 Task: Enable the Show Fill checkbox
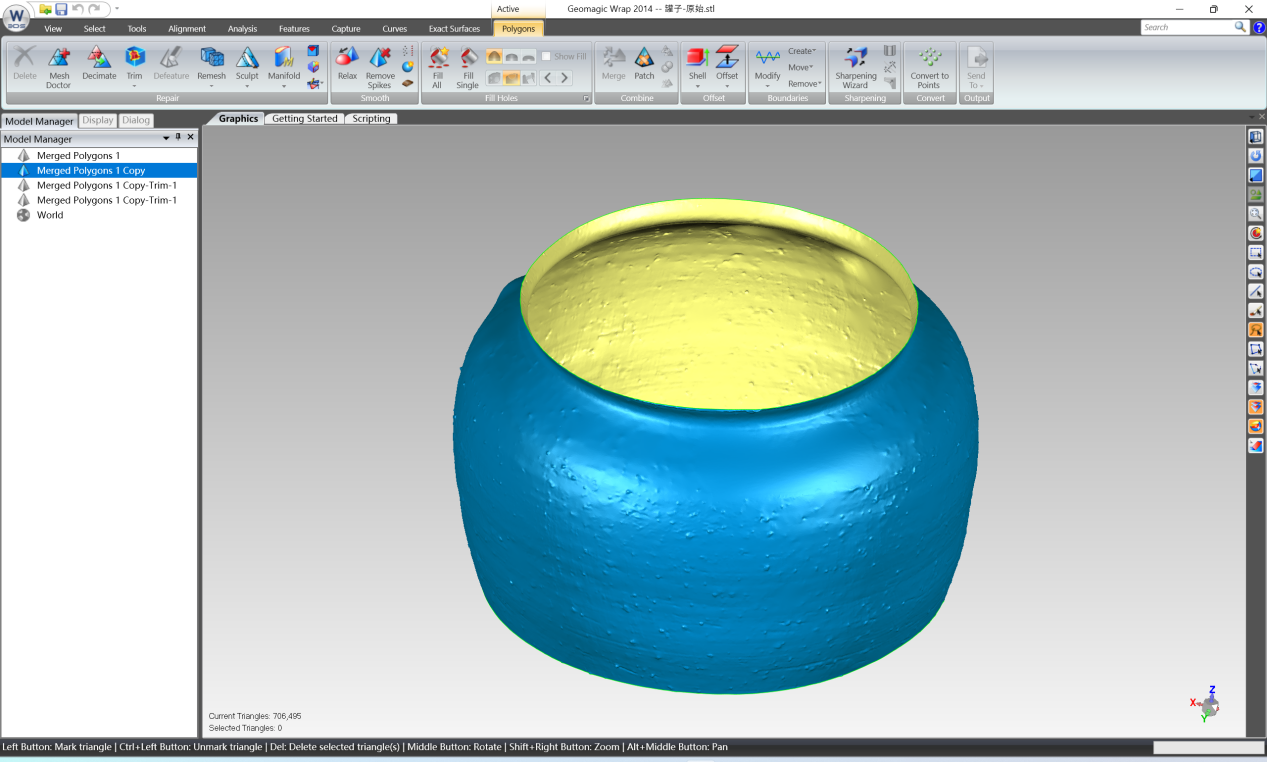pyautogui.click(x=546, y=56)
